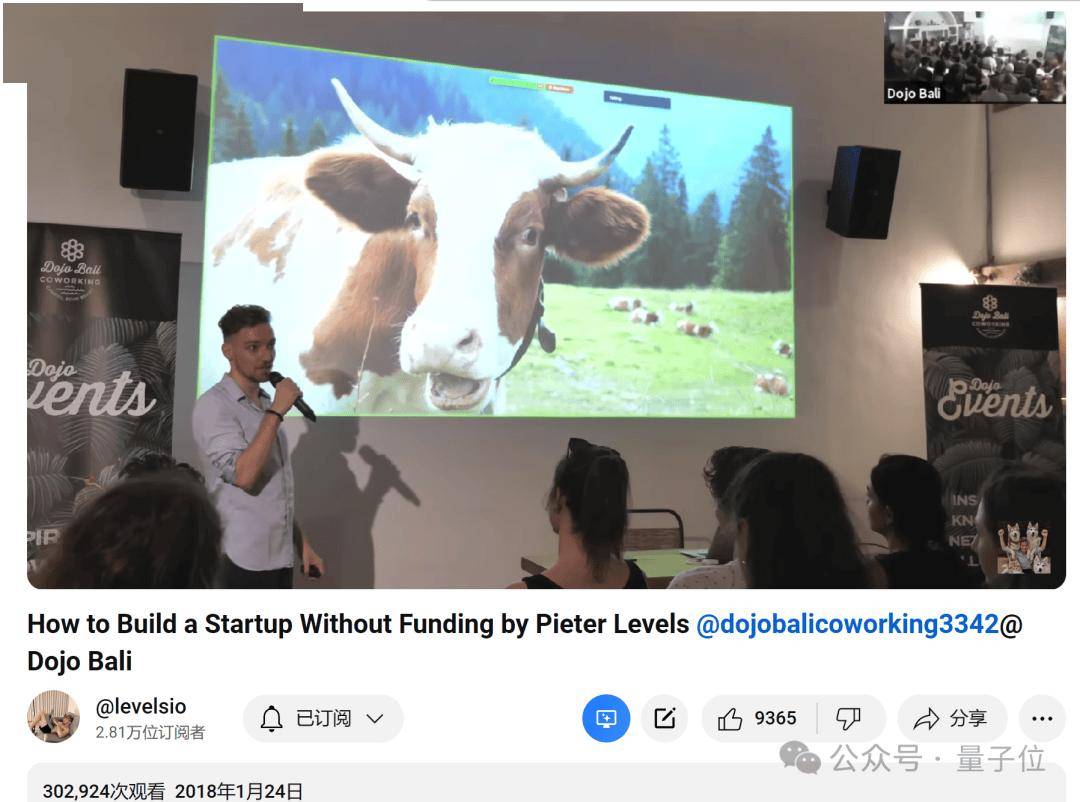1080x802 pixels.
Task: Click the thumbs-down dislike icon
Action: [848, 719]
